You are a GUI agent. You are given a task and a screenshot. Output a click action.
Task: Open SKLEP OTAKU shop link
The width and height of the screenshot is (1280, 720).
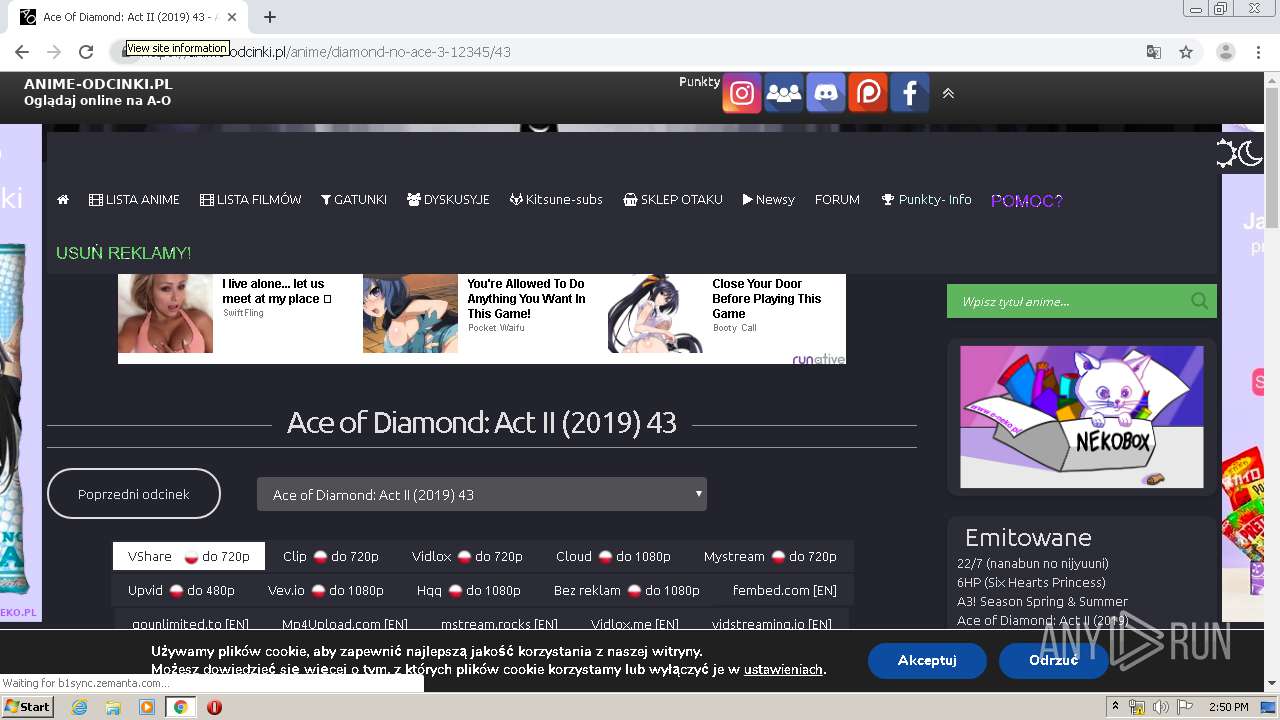point(672,200)
